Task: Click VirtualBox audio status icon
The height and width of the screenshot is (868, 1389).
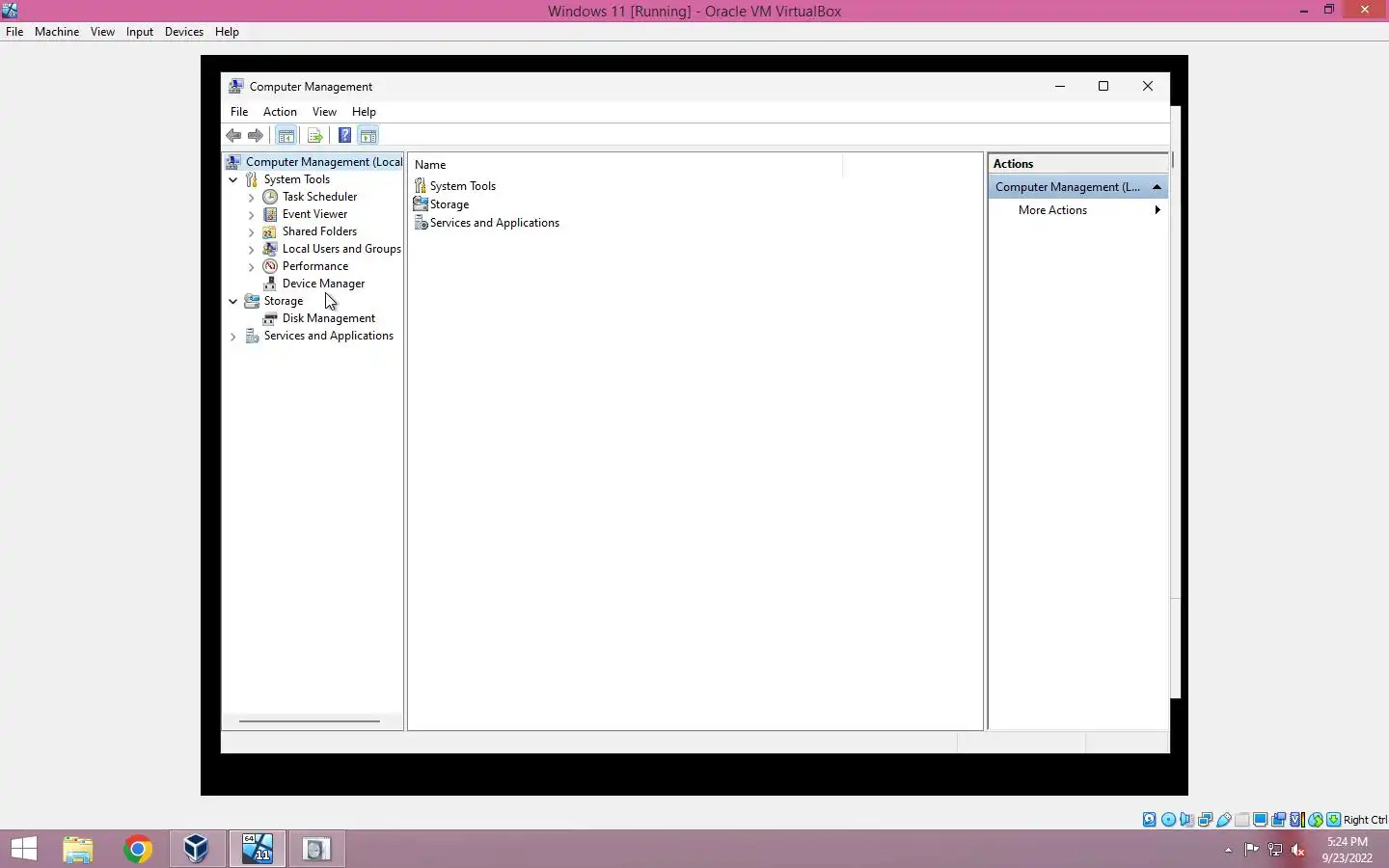Action: [x=1186, y=820]
